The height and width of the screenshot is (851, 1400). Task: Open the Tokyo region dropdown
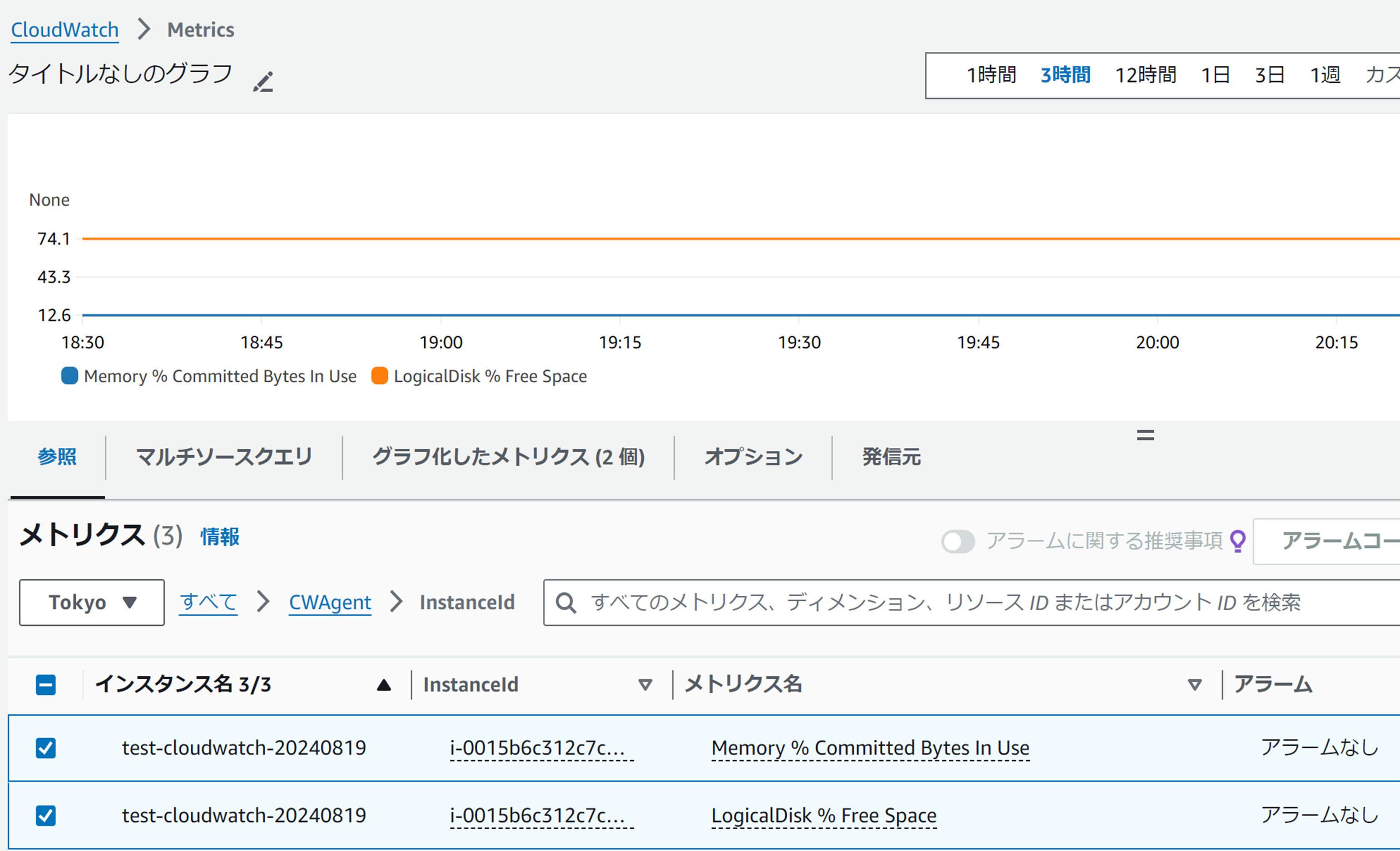[x=92, y=603]
